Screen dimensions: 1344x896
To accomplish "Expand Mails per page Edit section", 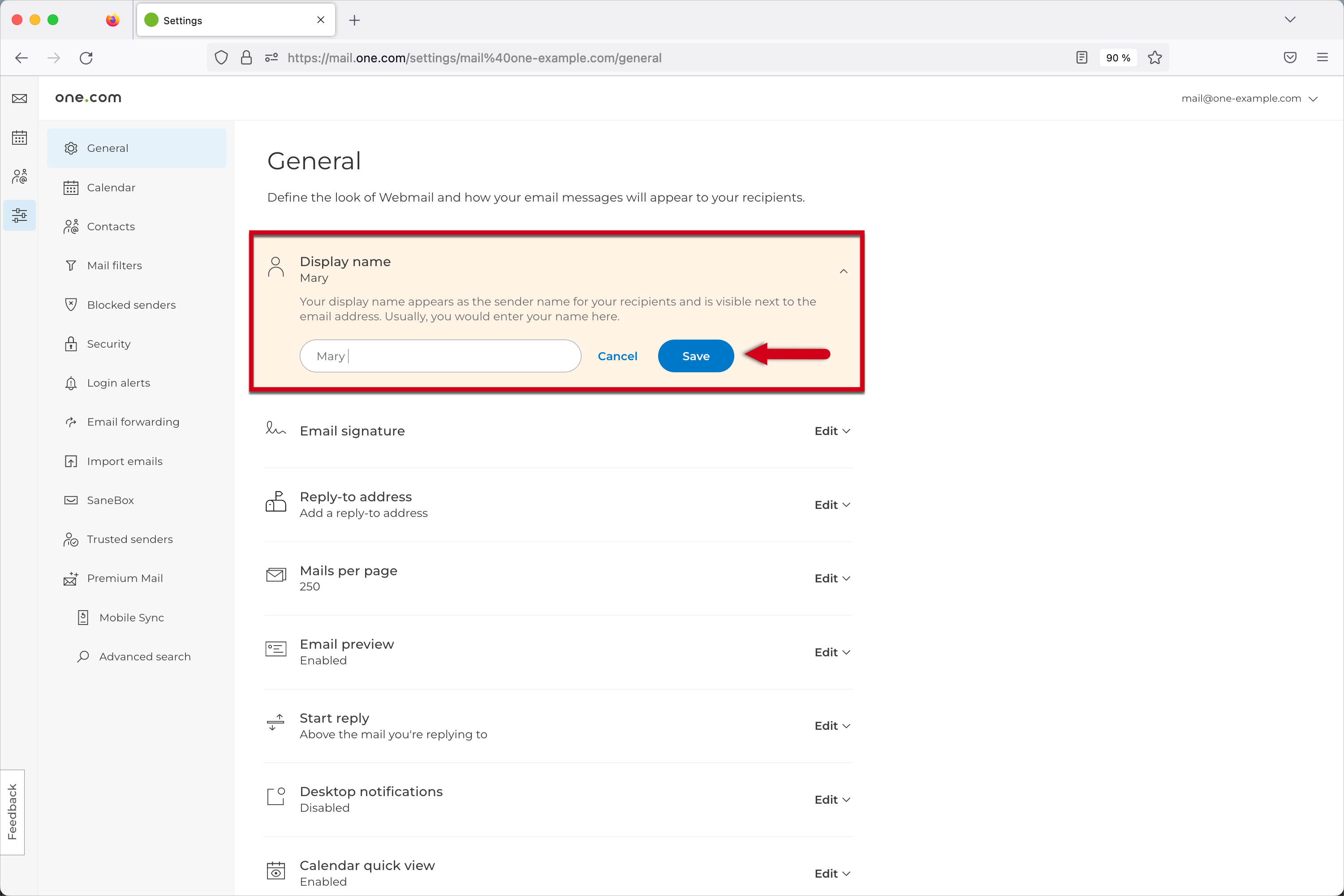I will (832, 578).
